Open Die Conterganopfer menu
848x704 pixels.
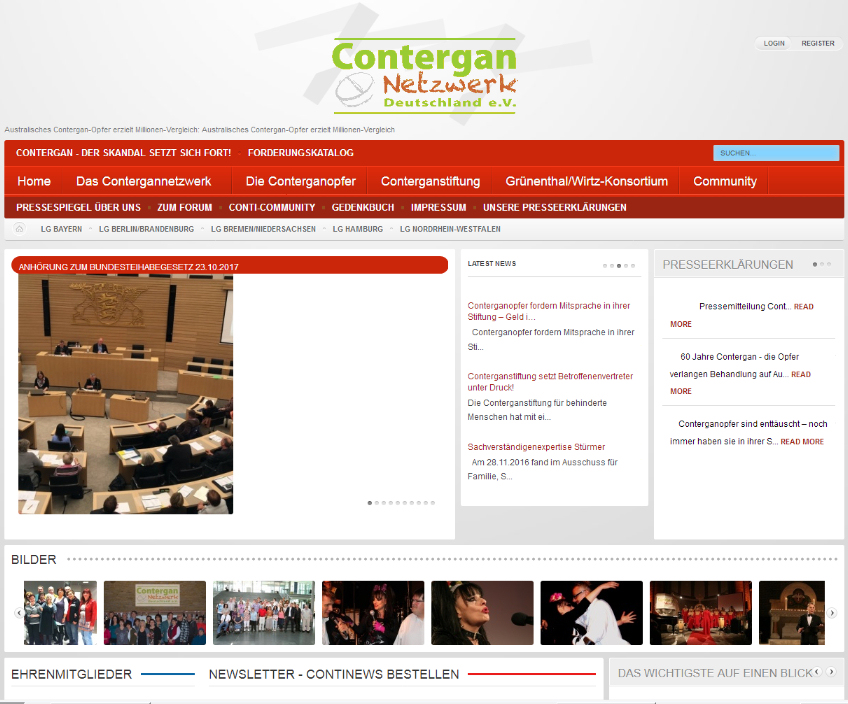coord(300,181)
